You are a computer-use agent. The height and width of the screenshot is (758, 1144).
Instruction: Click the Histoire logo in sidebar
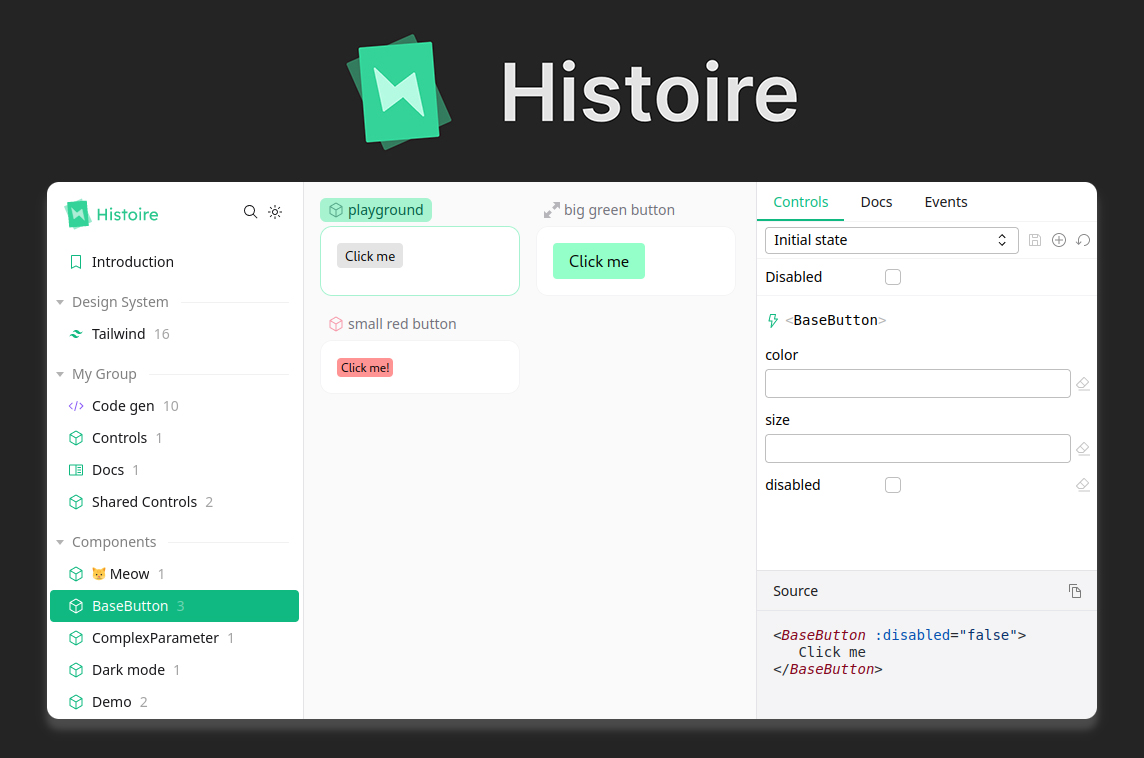(x=112, y=214)
